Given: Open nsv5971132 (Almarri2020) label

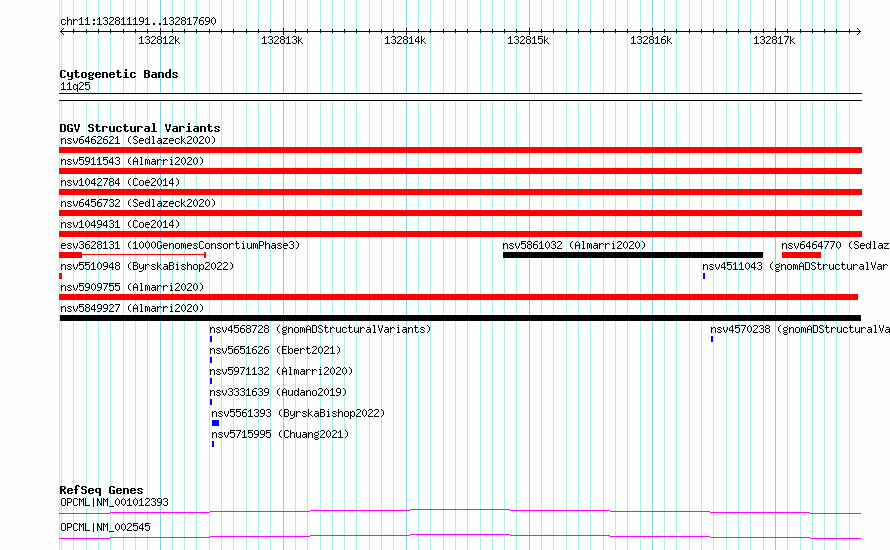Looking at the screenshot, I should pyautogui.click(x=281, y=371).
